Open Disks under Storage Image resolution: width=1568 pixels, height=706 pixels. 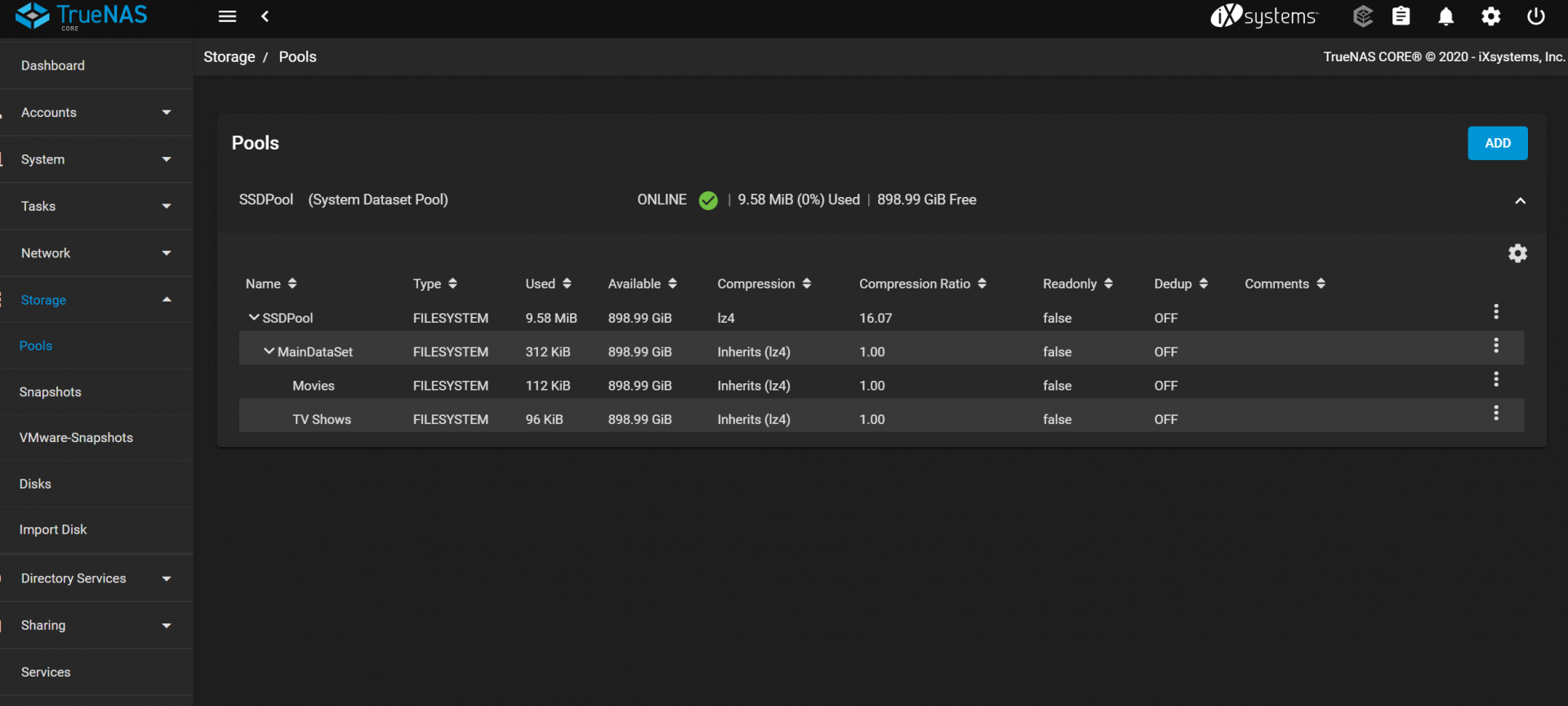point(96,484)
